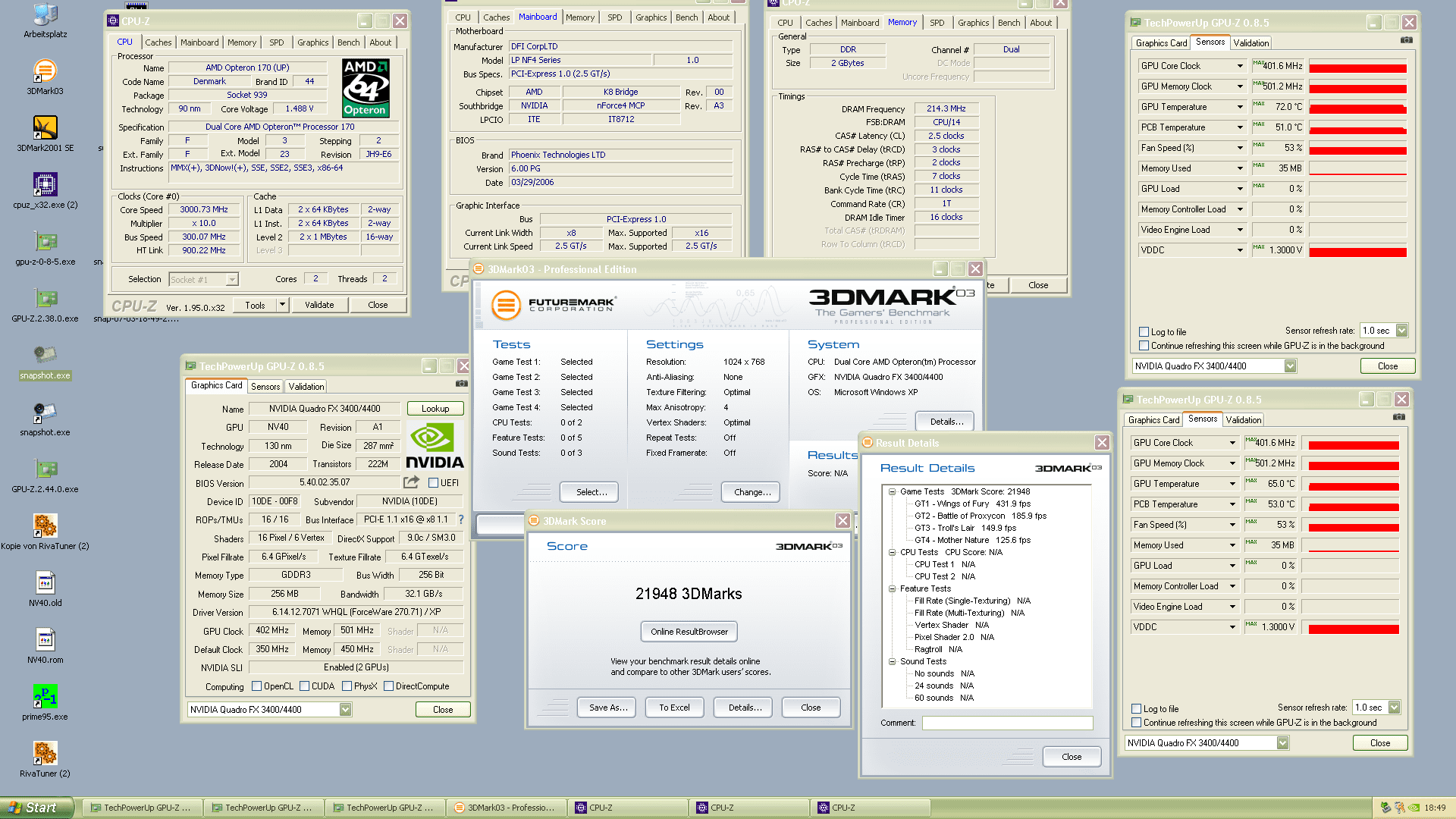
Task: Click camera icon in lower-right GPU-Z Sensors window
Action: point(1398,417)
